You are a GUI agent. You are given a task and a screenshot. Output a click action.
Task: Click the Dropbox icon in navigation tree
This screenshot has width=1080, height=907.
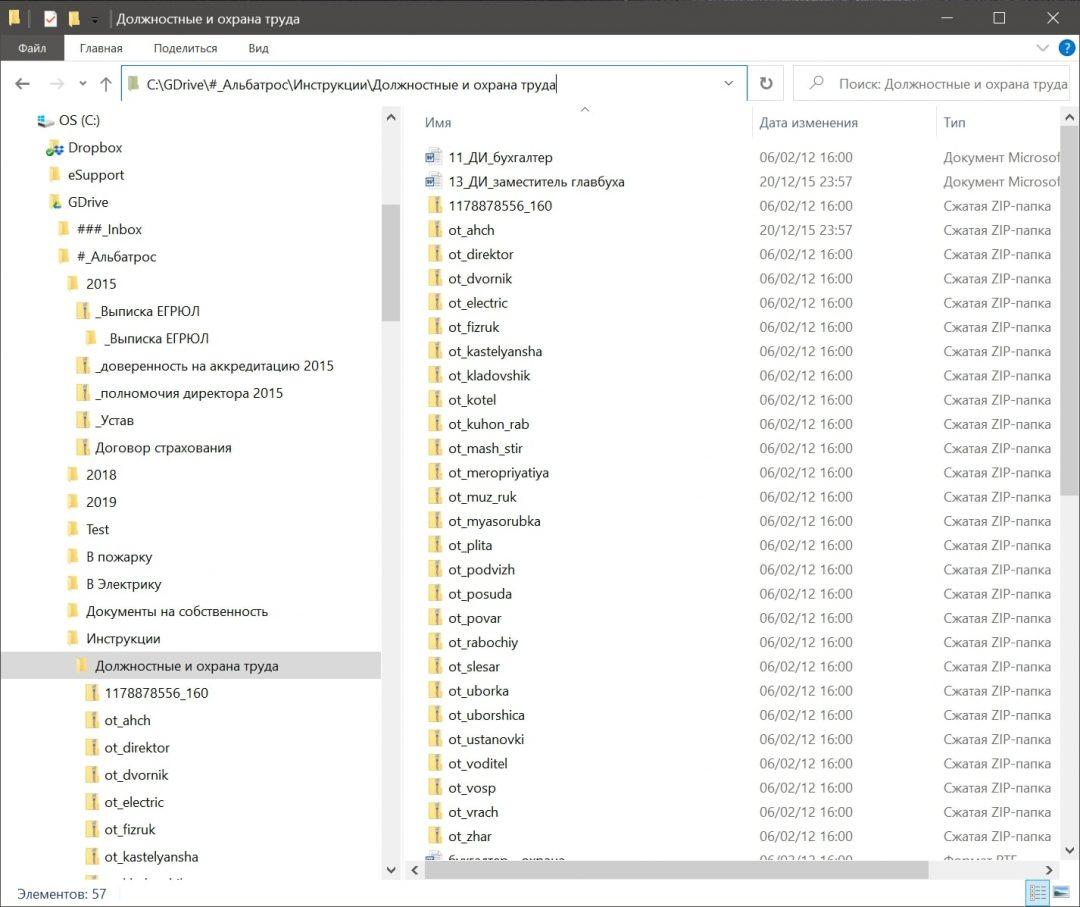click(55, 148)
